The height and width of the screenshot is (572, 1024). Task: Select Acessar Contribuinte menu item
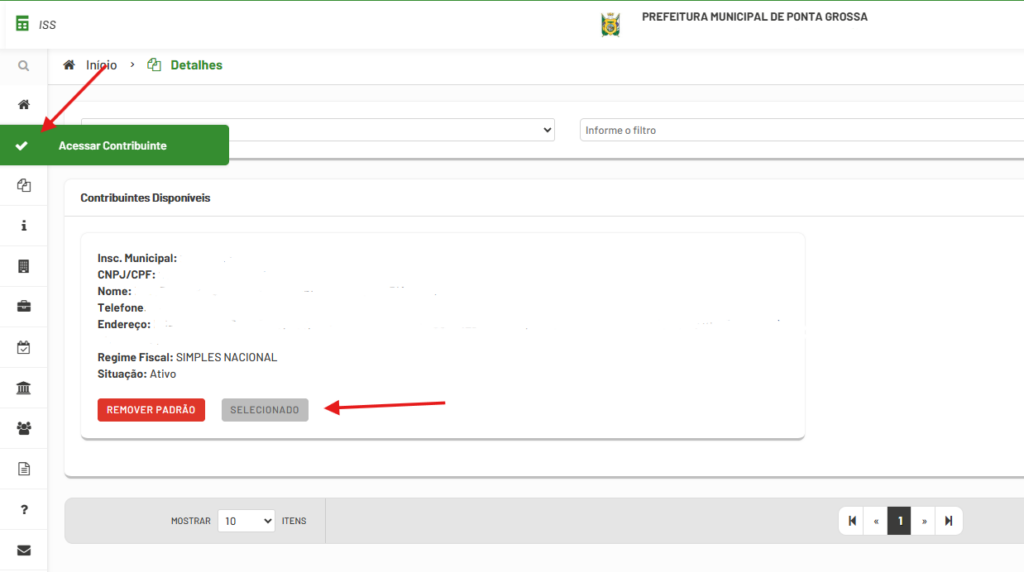(x=112, y=146)
